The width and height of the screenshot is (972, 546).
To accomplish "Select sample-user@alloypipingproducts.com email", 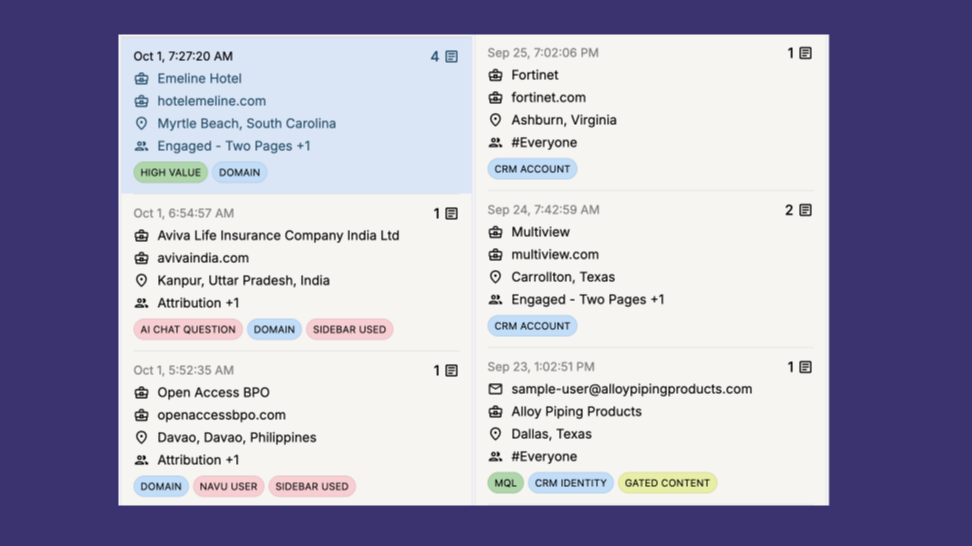I will tap(632, 389).
